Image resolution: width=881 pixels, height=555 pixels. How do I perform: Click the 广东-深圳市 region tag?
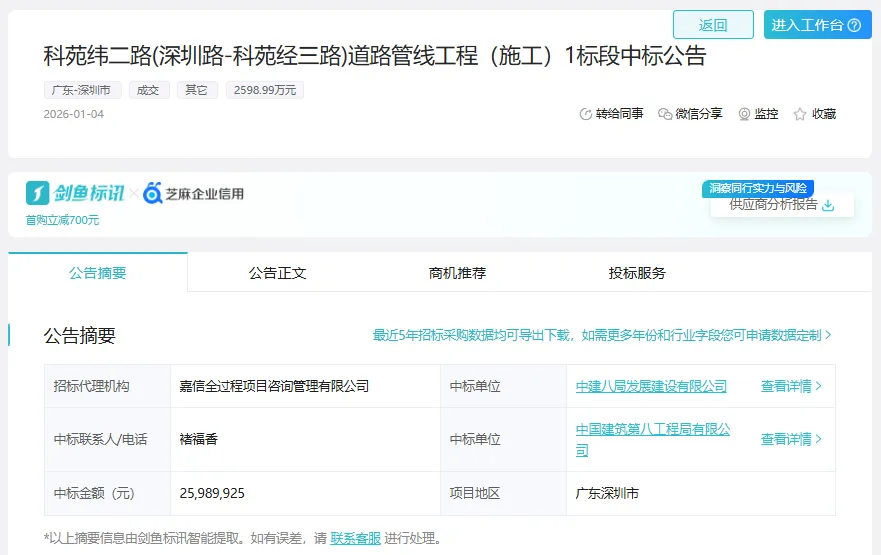point(82,90)
